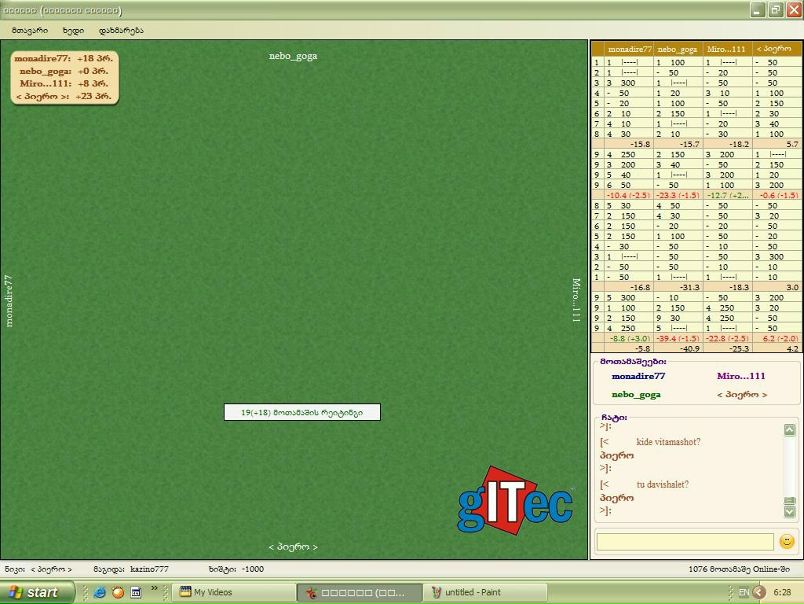Click the Internet Explorer quick launch icon
The width and height of the screenshot is (804, 604).
pyautogui.click(x=99, y=592)
